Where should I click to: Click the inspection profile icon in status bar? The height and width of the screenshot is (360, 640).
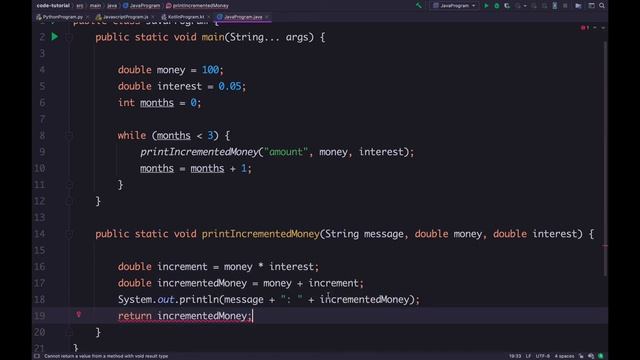click(x=591, y=356)
